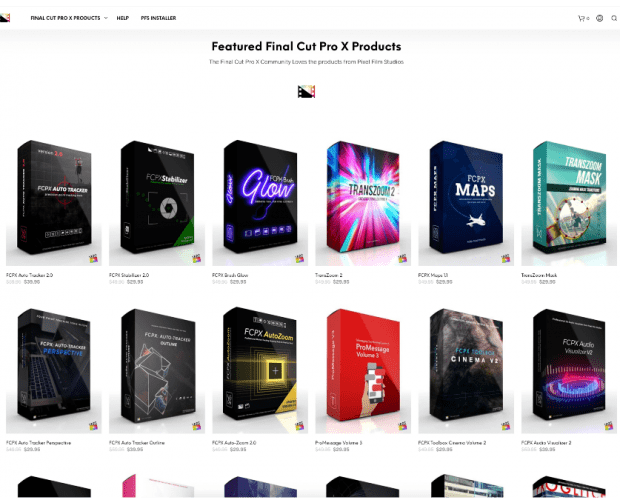Click Final Cut badge on TransZoom 2 image
620x500 pixels.
(x=403, y=259)
